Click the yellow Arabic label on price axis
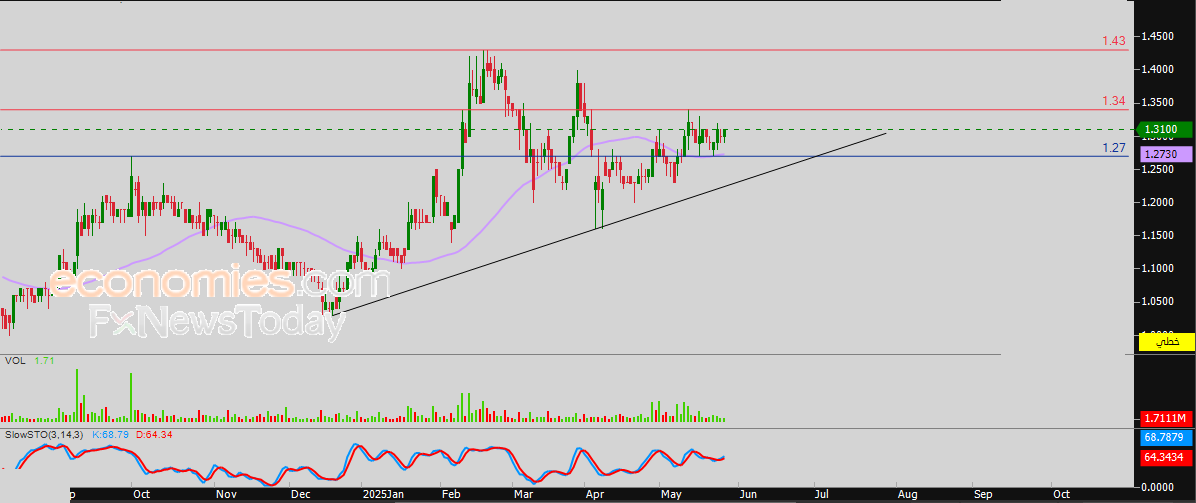The width and height of the screenshot is (1196, 503). [1167, 342]
